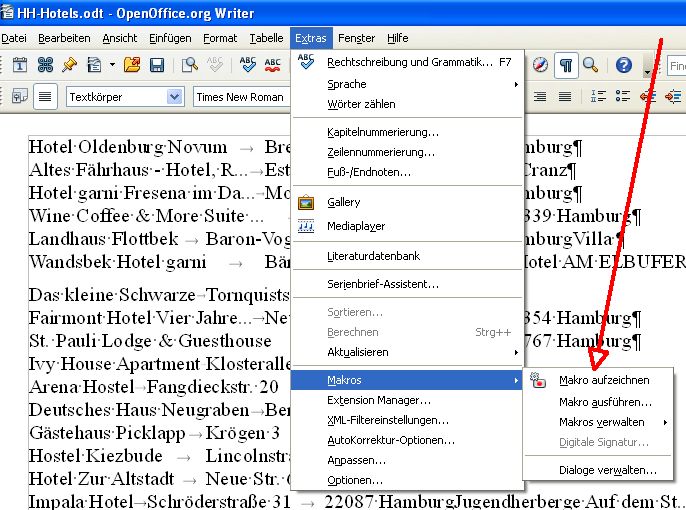Open Extension Manager
The width and height of the screenshot is (686, 510).
pyautogui.click(x=407, y=400)
